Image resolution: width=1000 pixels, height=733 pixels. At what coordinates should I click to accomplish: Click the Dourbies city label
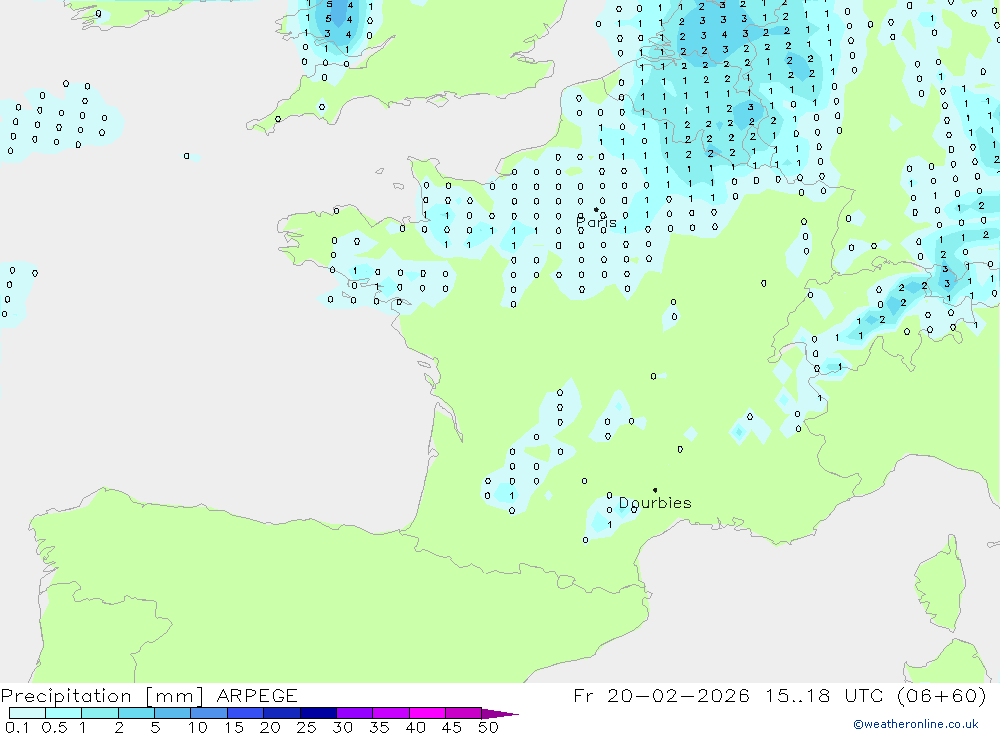[x=655, y=503]
